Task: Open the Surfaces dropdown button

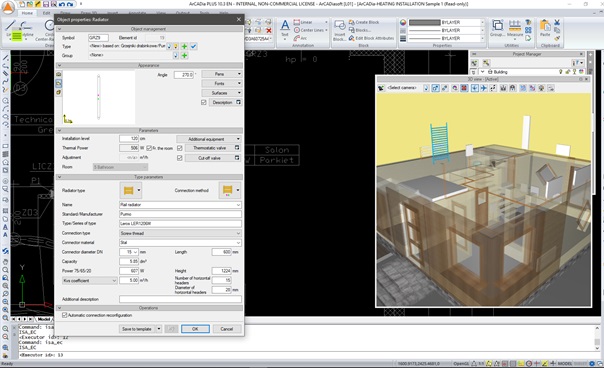Action: coord(222,93)
